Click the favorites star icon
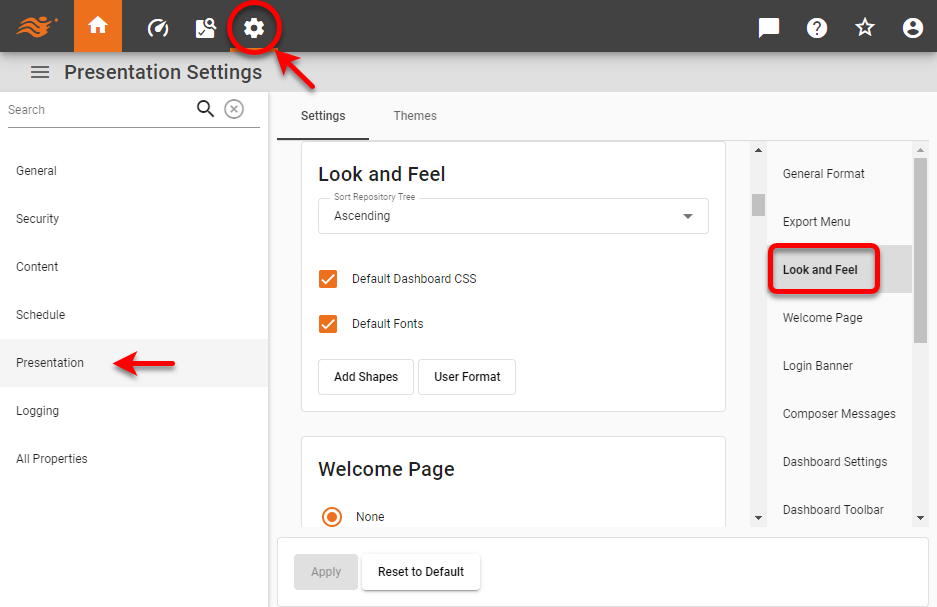 (x=864, y=28)
